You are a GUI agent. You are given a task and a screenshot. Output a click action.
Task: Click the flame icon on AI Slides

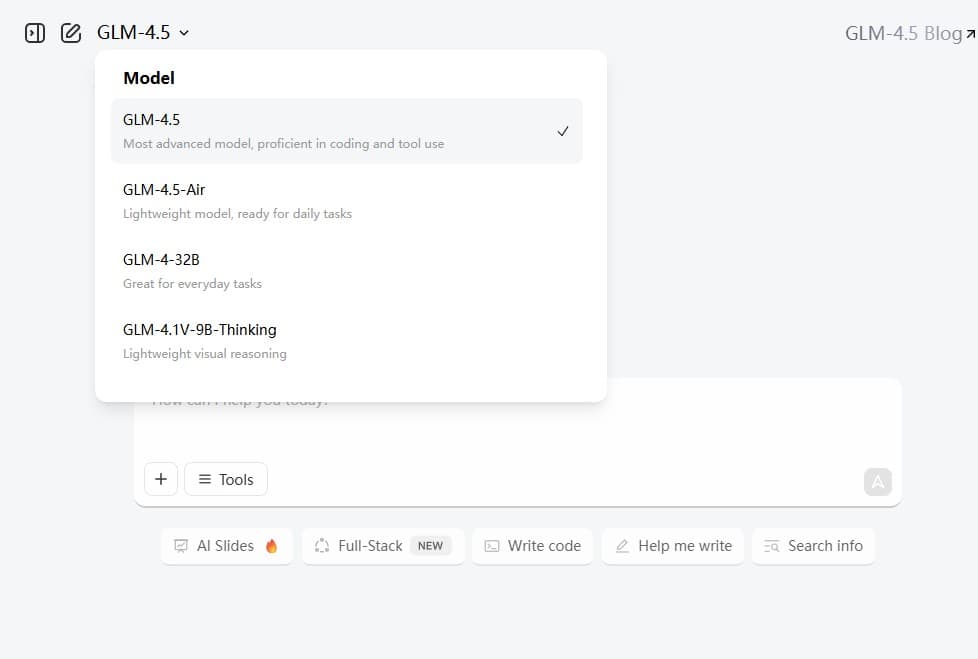pos(271,546)
